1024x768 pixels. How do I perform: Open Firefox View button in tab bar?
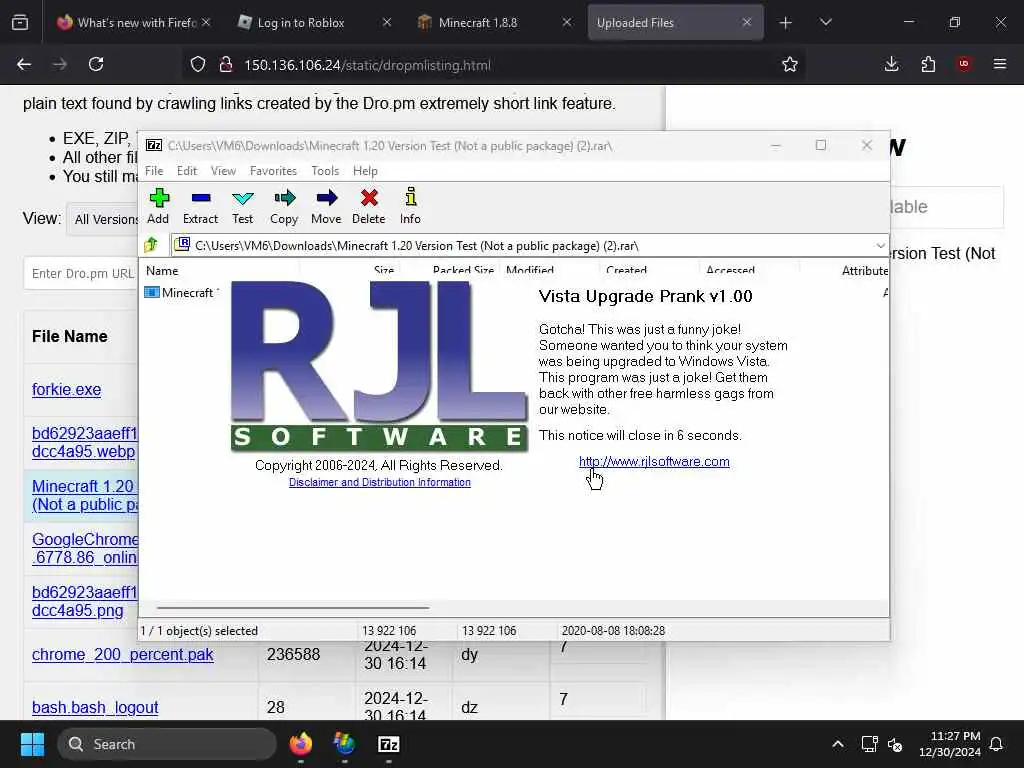(20, 22)
